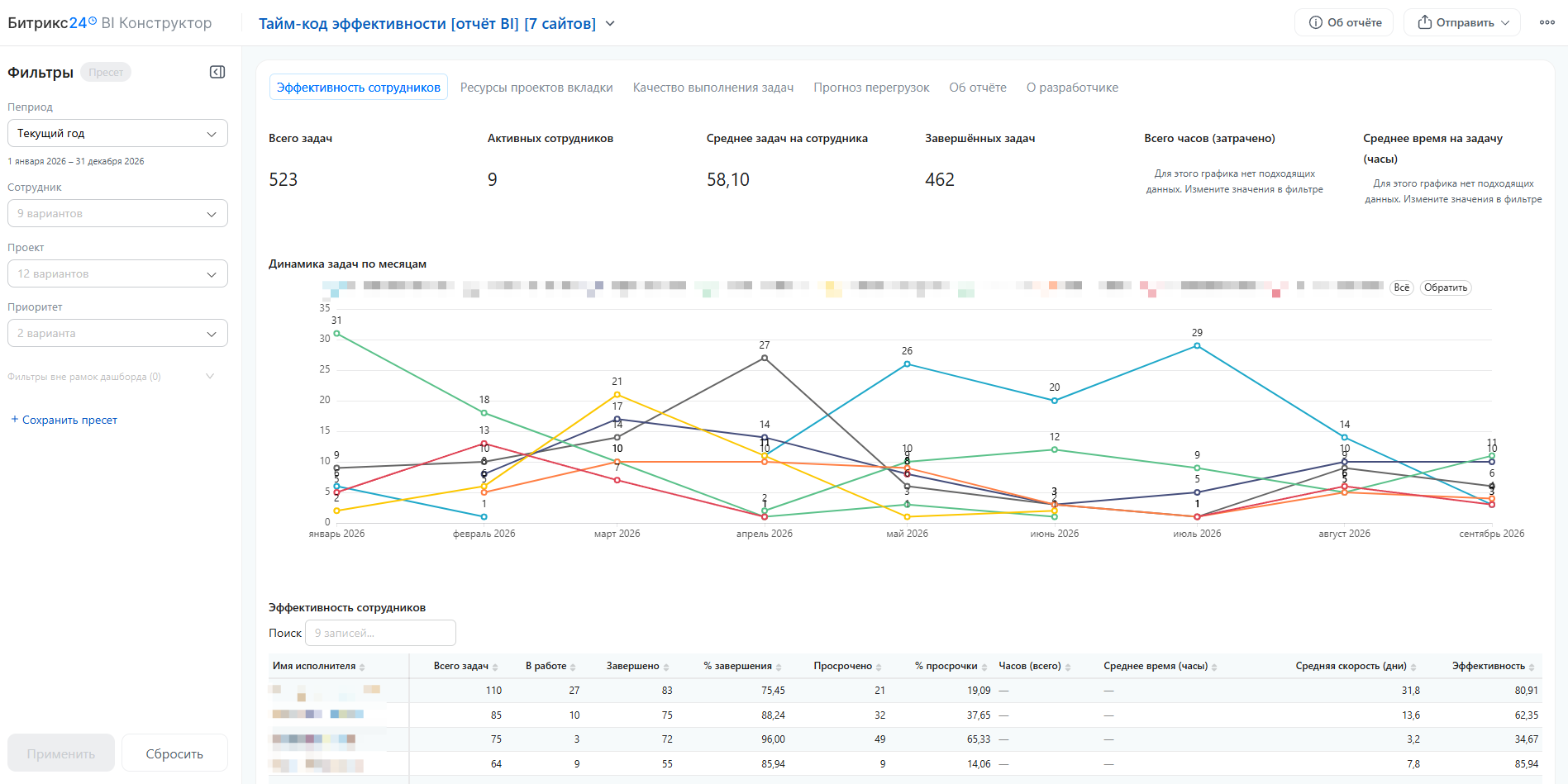
Task: Collapse the filters side panel icon
Action: pos(217,72)
